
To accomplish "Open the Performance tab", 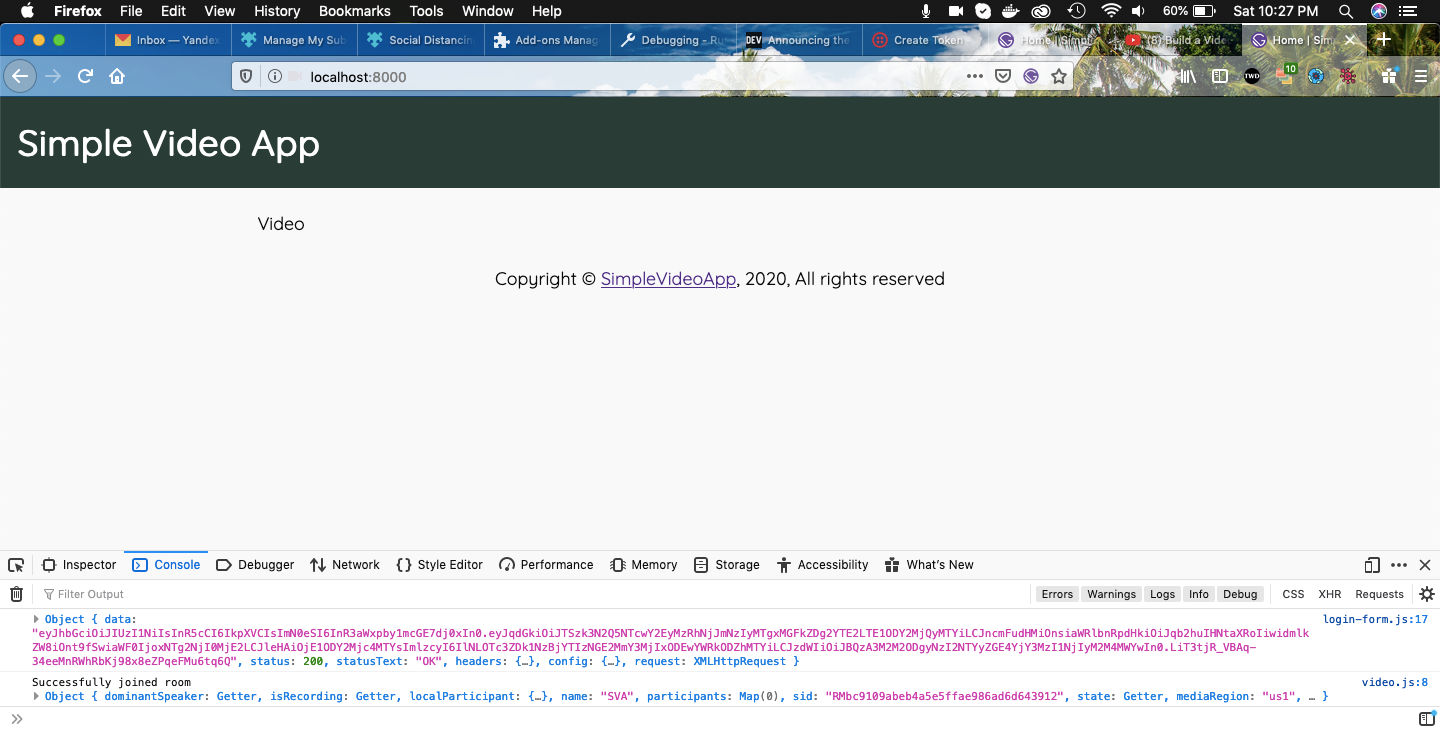I will pyautogui.click(x=546, y=565).
